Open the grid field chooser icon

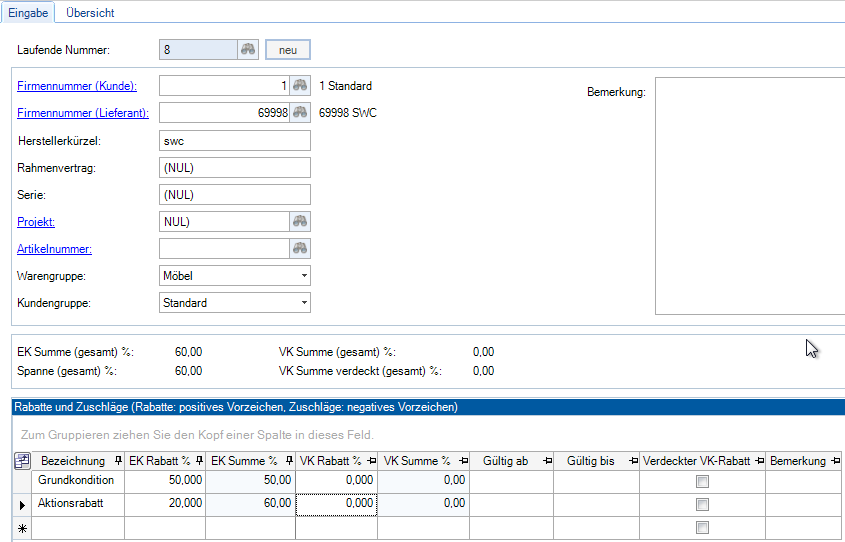pos(21,461)
